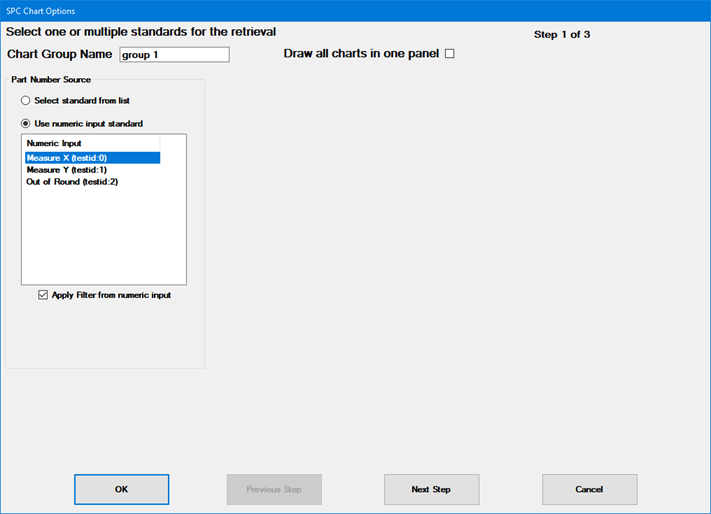Pick Measure Y (testid:1) entry
This screenshot has width=711, height=514.
tap(67, 170)
